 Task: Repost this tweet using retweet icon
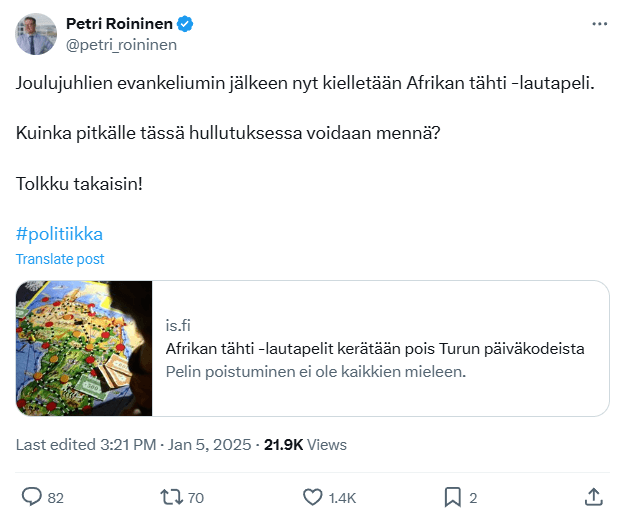tap(172, 497)
